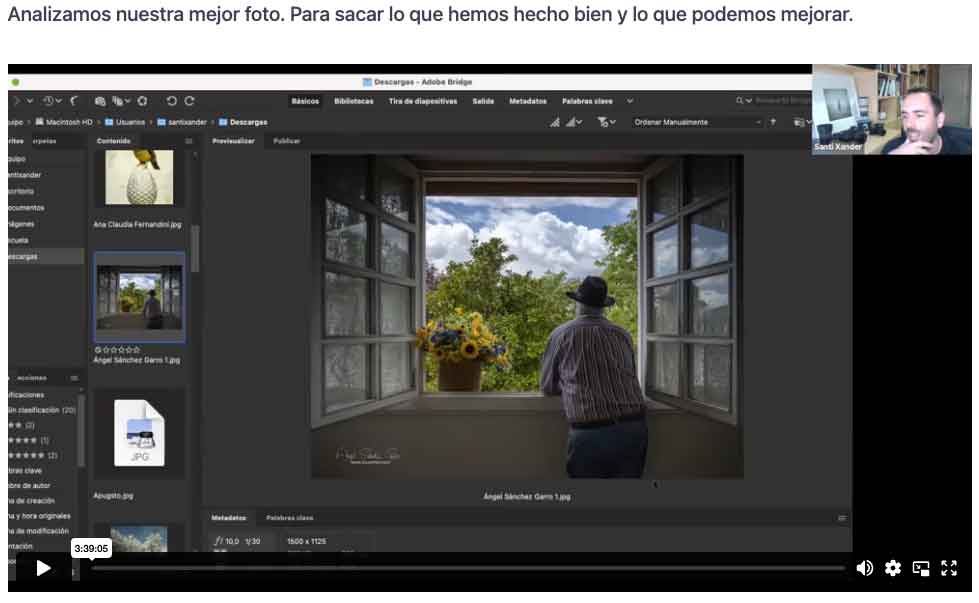Open the Palabras clave workspace in top bar

pyautogui.click(x=587, y=101)
